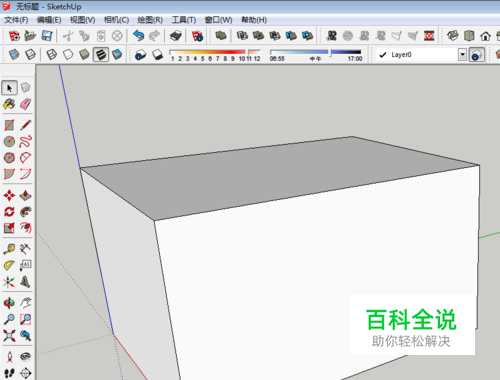Choose the filled Pie tool
Image resolution: width=500 pixels, height=380 pixels.
coord(9,174)
